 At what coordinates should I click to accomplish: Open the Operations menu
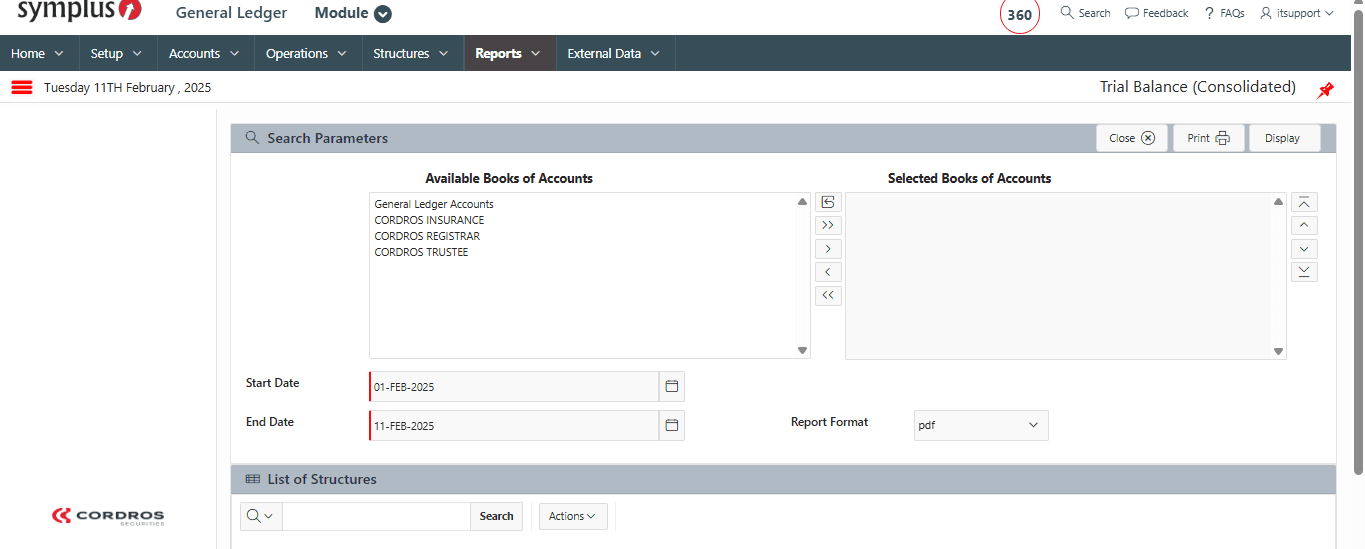[x=306, y=54]
